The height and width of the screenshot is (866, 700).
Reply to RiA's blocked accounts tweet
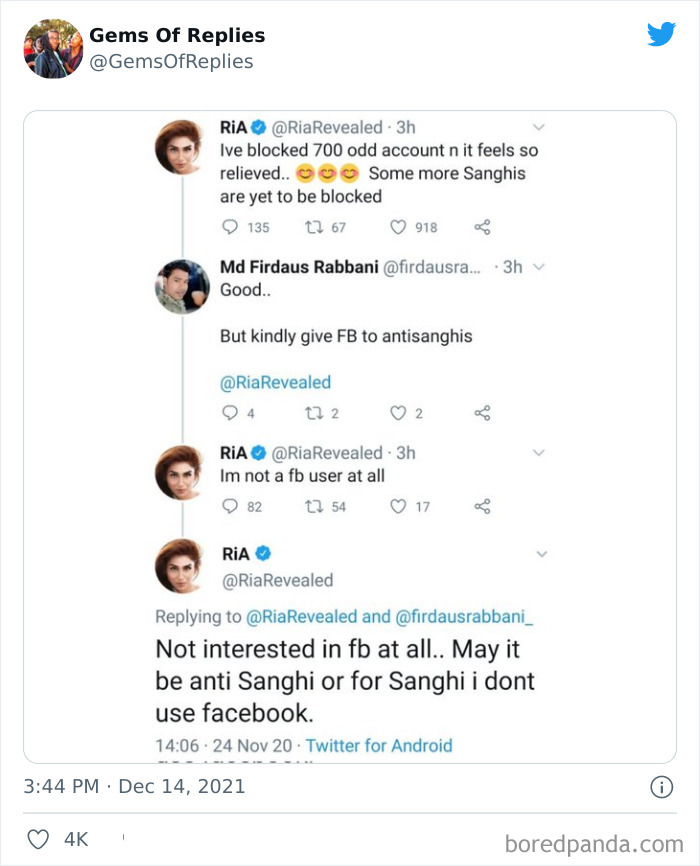click(x=231, y=227)
